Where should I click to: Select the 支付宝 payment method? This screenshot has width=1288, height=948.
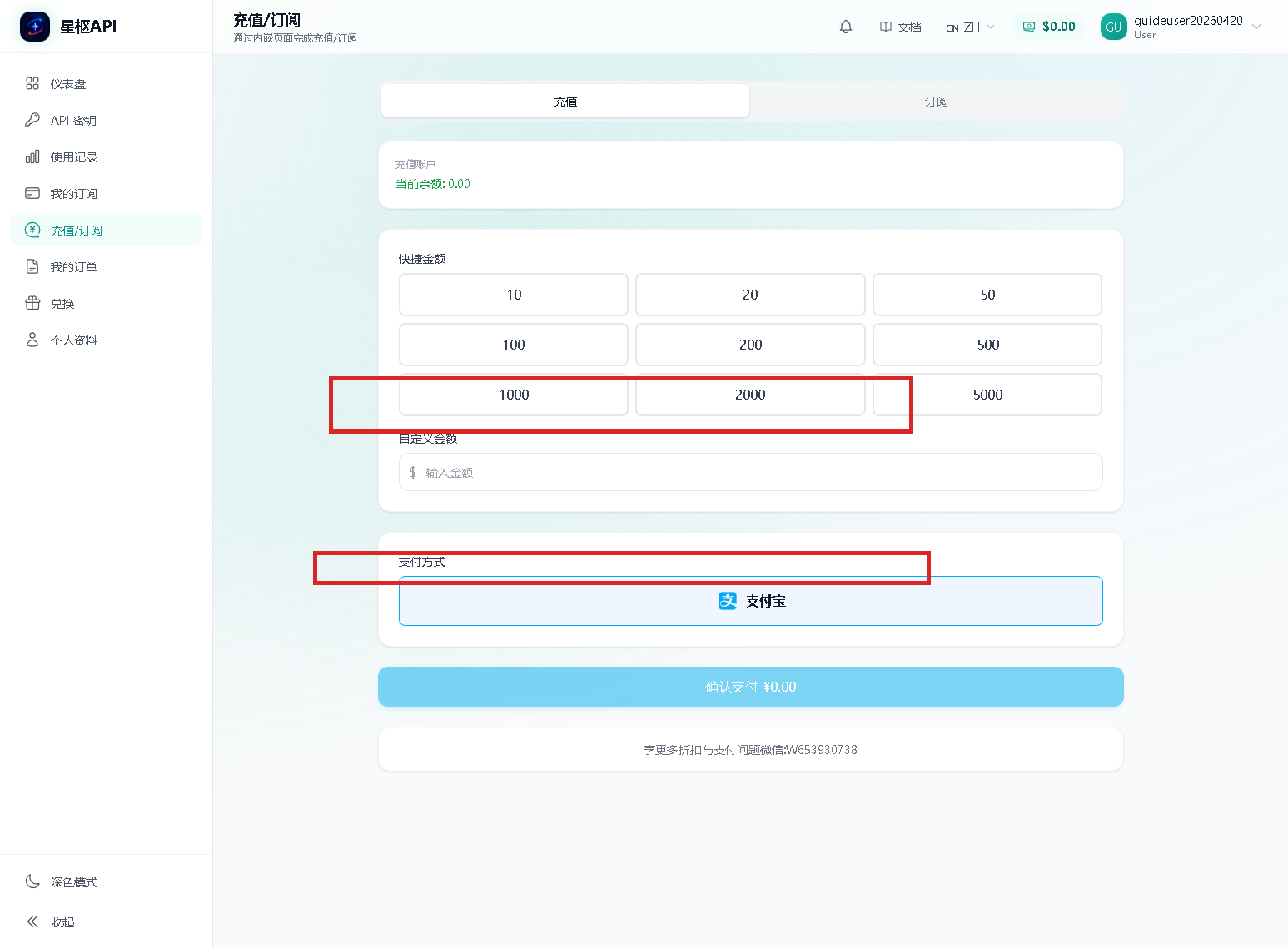[x=750, y=601]
